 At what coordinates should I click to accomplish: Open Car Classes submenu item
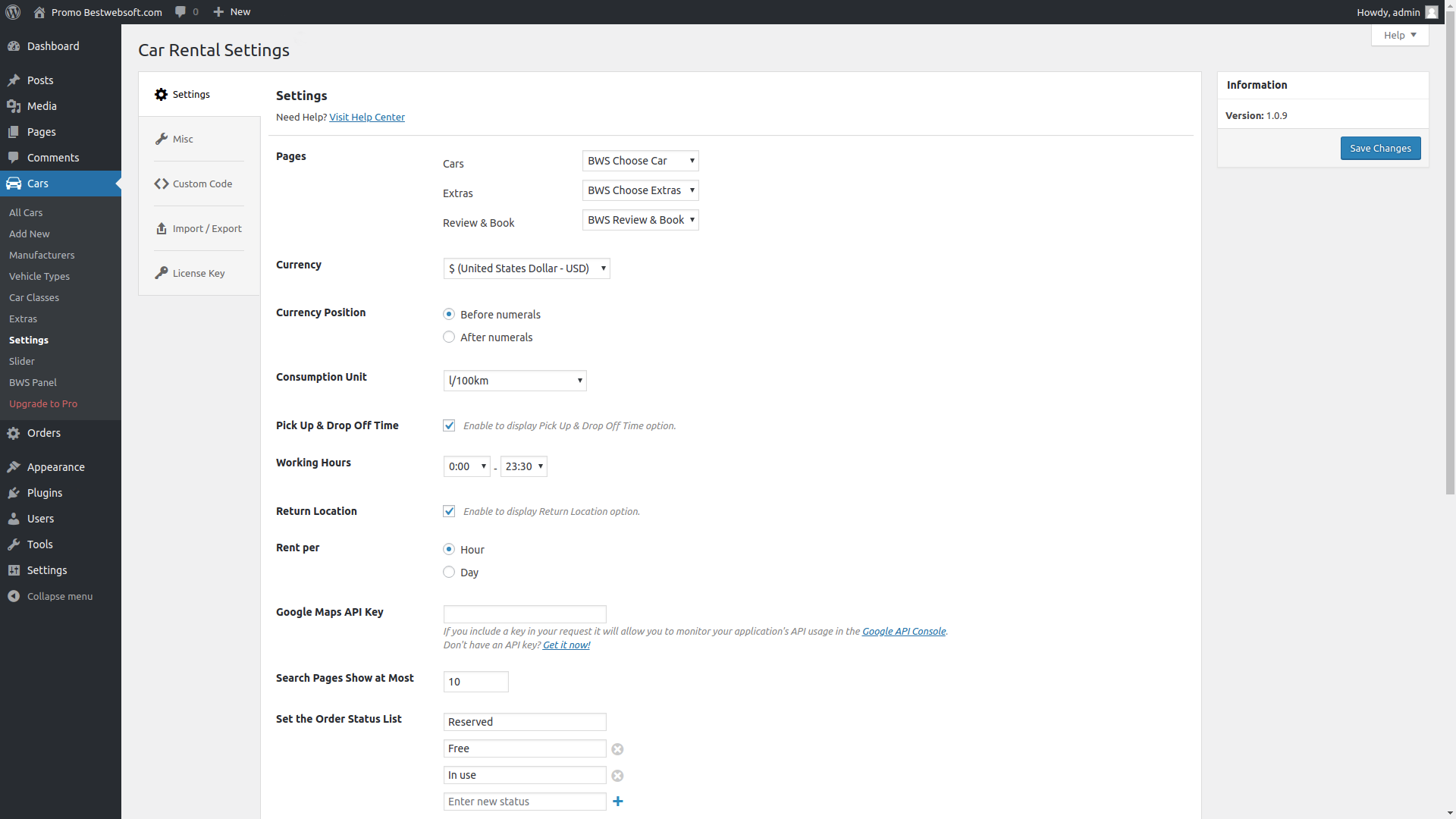click(x=34, y=298)
